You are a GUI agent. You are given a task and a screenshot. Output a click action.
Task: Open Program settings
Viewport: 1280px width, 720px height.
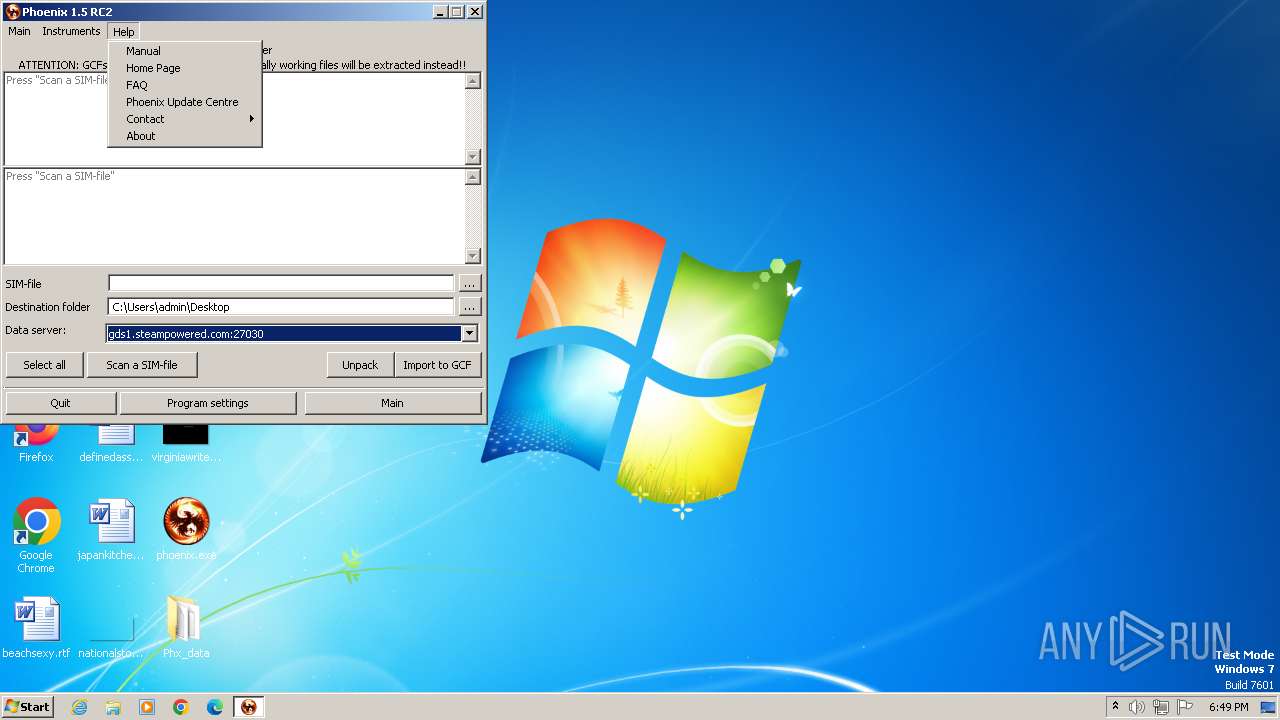(x=208, y=403)
